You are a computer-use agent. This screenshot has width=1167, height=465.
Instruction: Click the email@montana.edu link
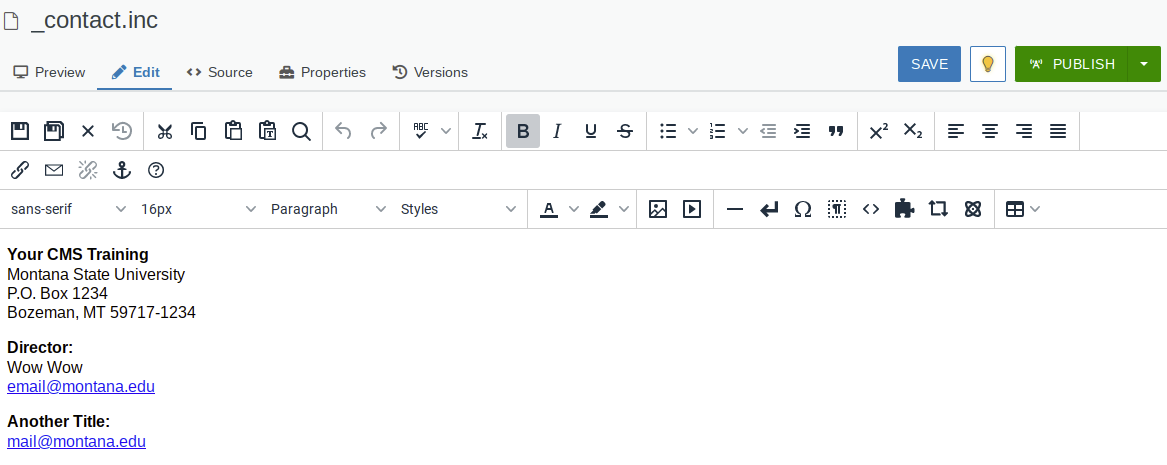tap(81, 387)
